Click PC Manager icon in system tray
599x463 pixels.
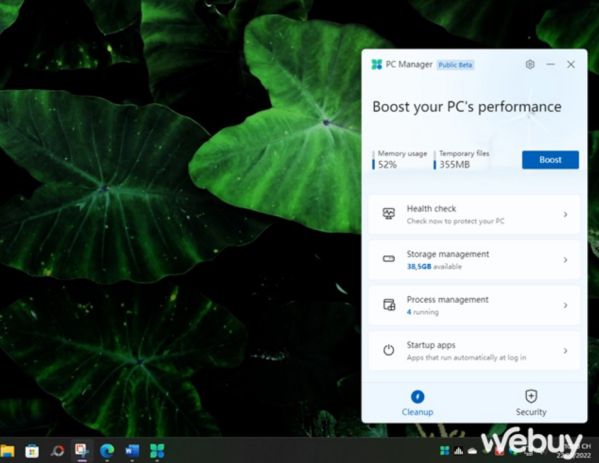[x=444, y=451]
